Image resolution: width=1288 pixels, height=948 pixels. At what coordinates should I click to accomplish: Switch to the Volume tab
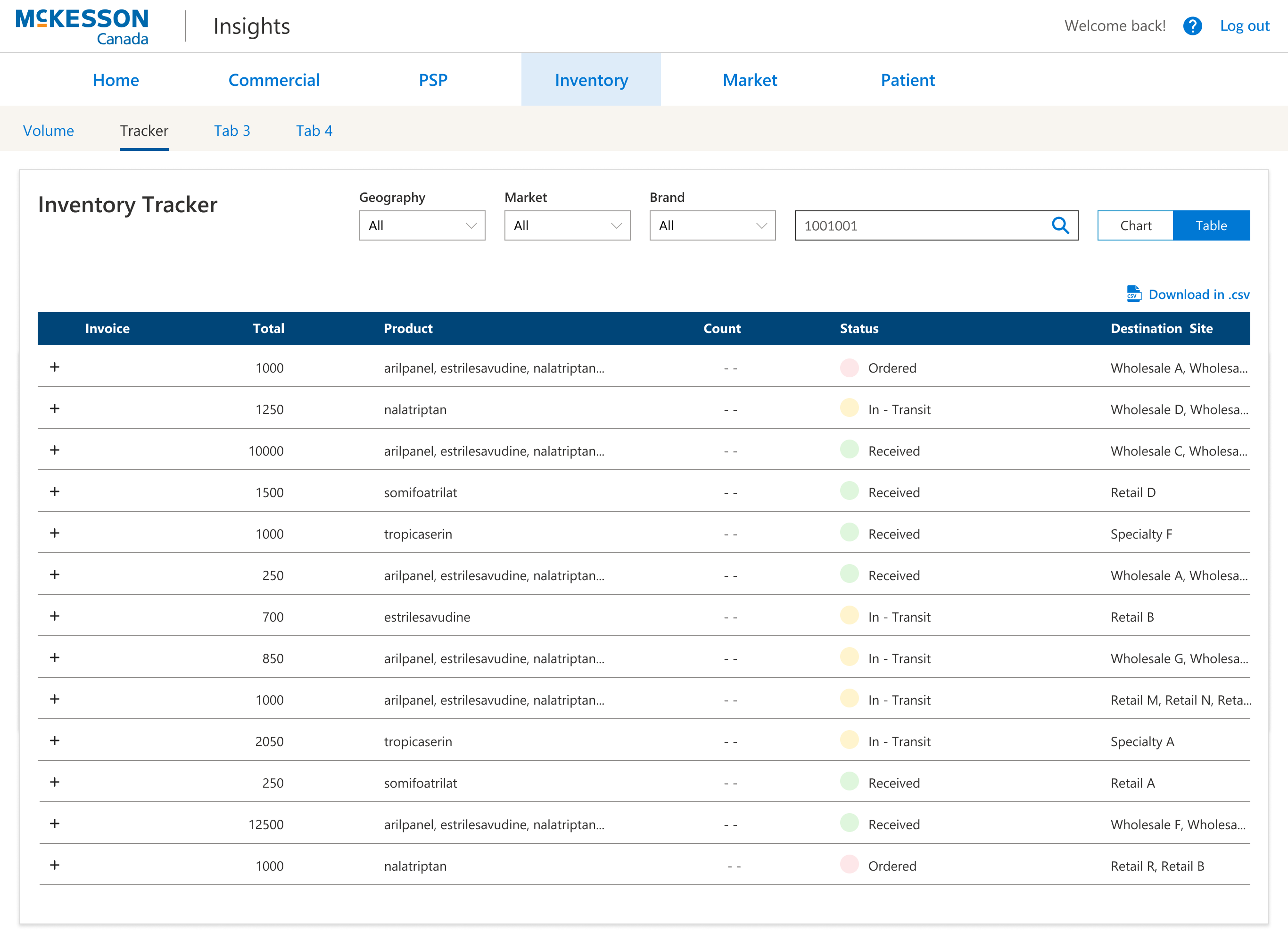[x=48, y=131]
